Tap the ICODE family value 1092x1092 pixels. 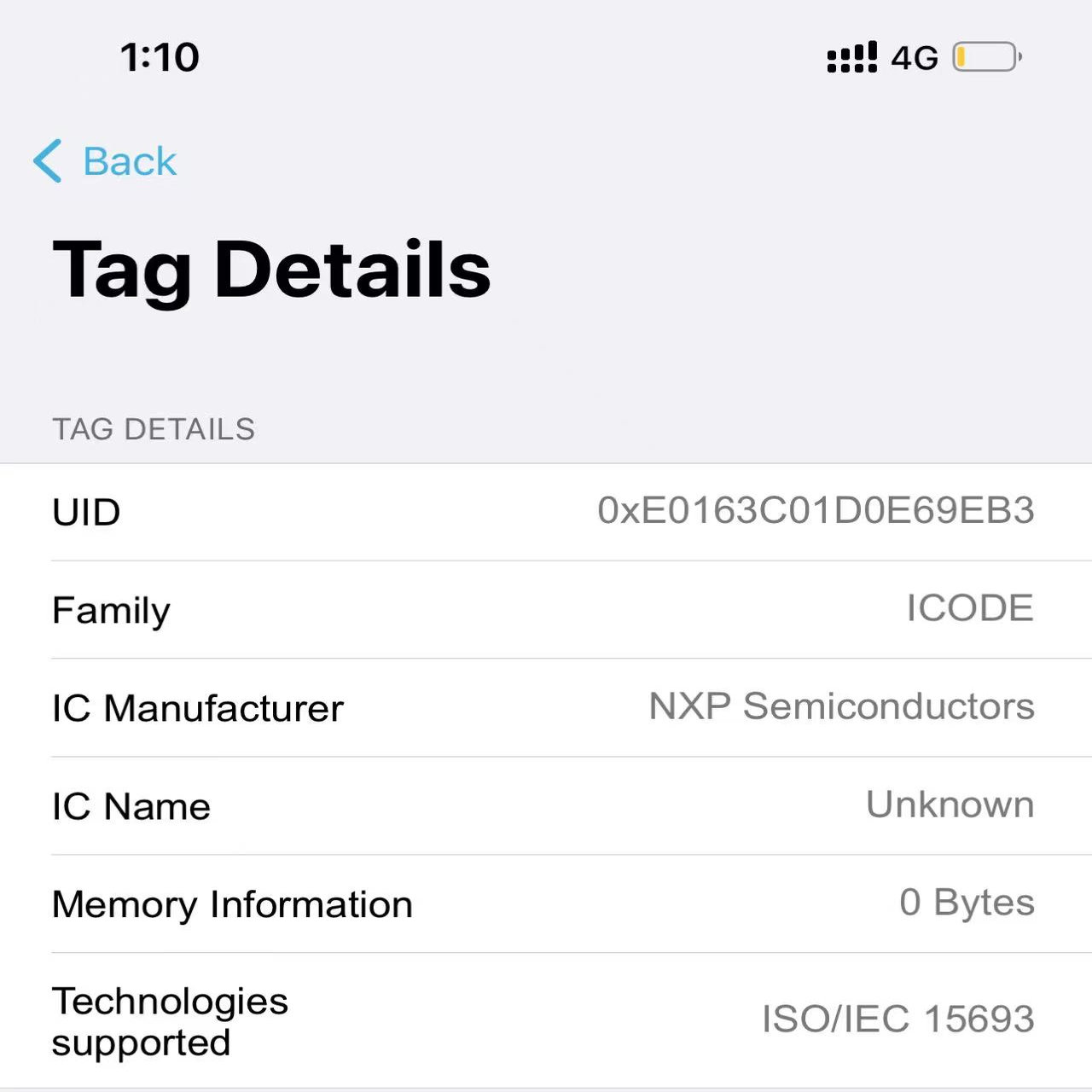click(970, 609)
